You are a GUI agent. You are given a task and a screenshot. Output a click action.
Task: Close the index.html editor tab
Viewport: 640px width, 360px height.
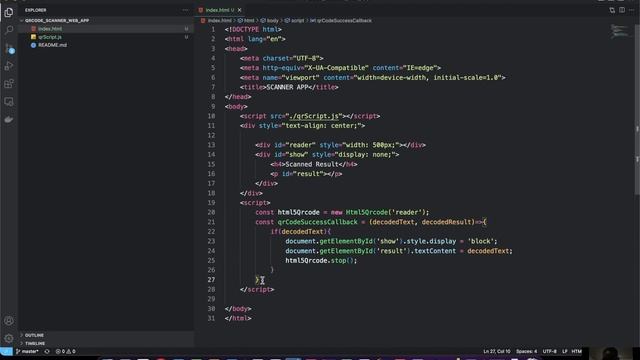click(240, 10)
